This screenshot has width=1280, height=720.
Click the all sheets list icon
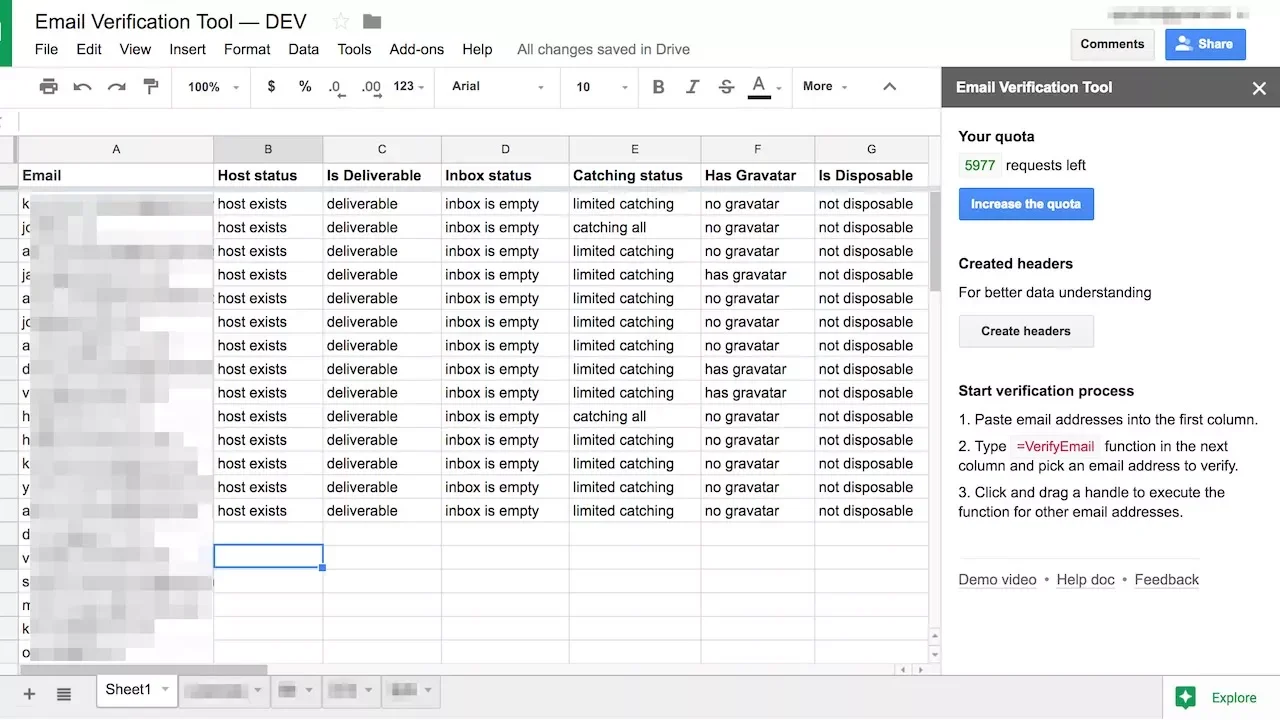[64, 694]
